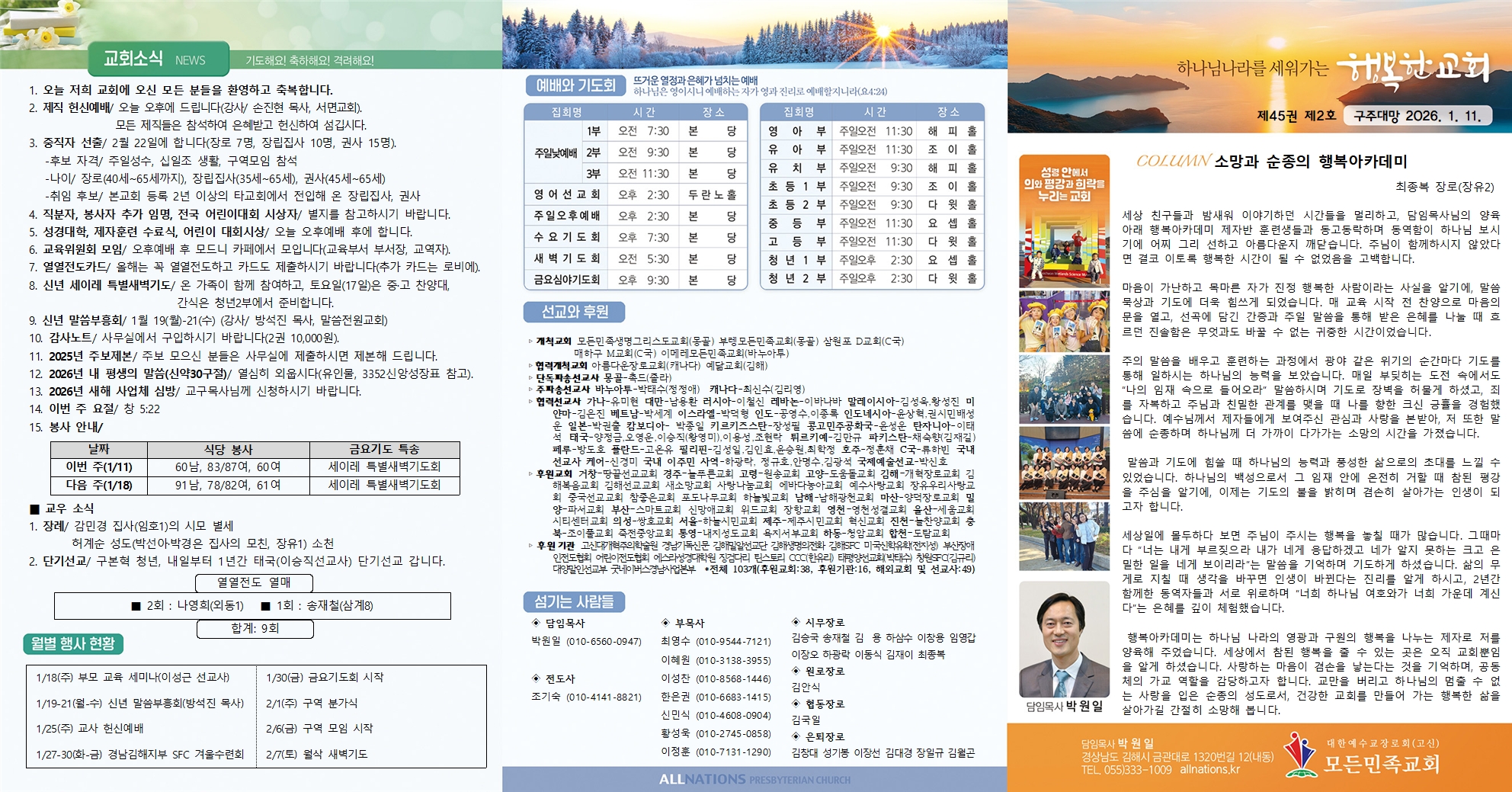1512x792 pixels.
Task: Click the black square before 1회 송재철
Action: pos(265,606)
